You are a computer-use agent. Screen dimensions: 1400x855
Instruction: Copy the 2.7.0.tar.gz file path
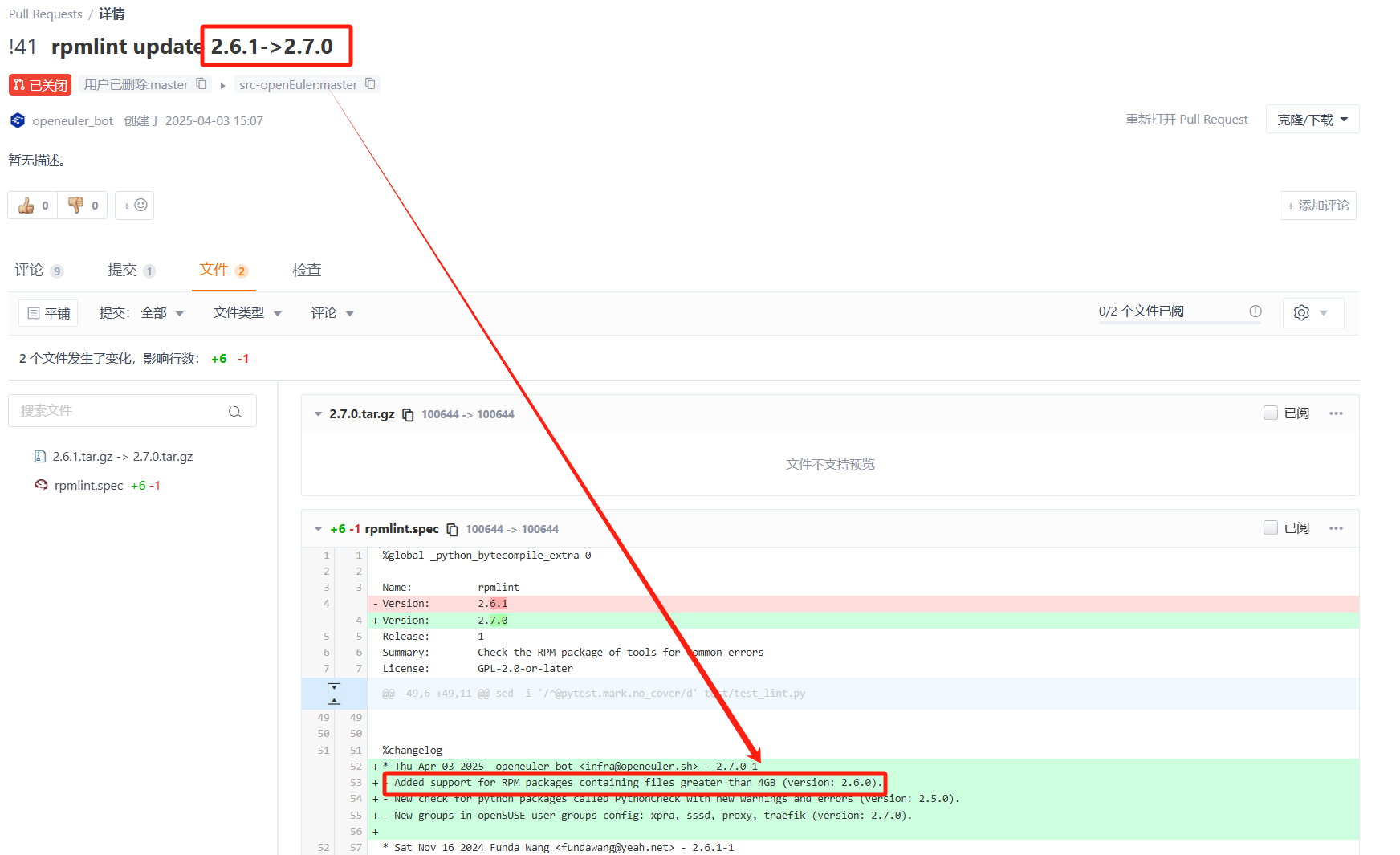pyautogui.click(x=408, y=415)
